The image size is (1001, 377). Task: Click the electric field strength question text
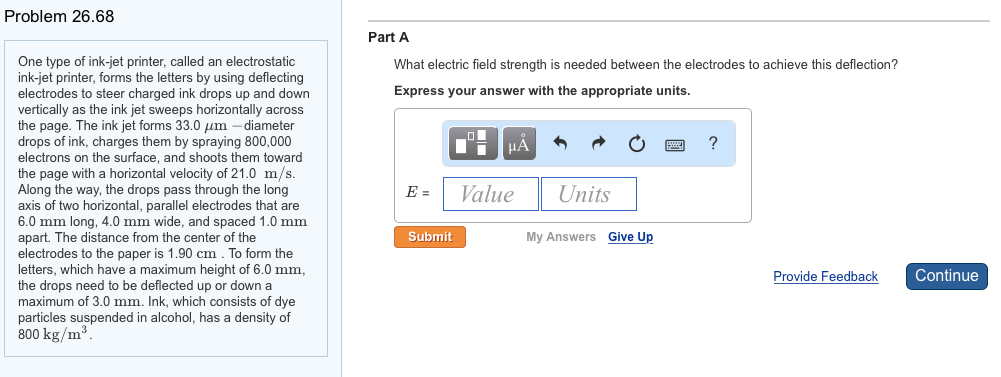point(645,64)
